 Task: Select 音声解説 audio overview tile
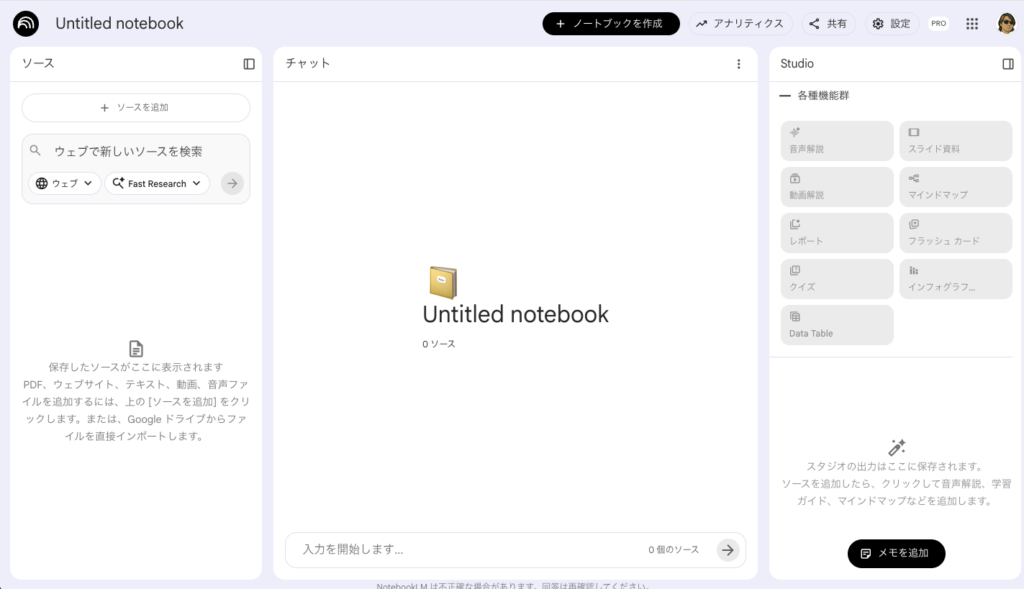click(837, 141)
